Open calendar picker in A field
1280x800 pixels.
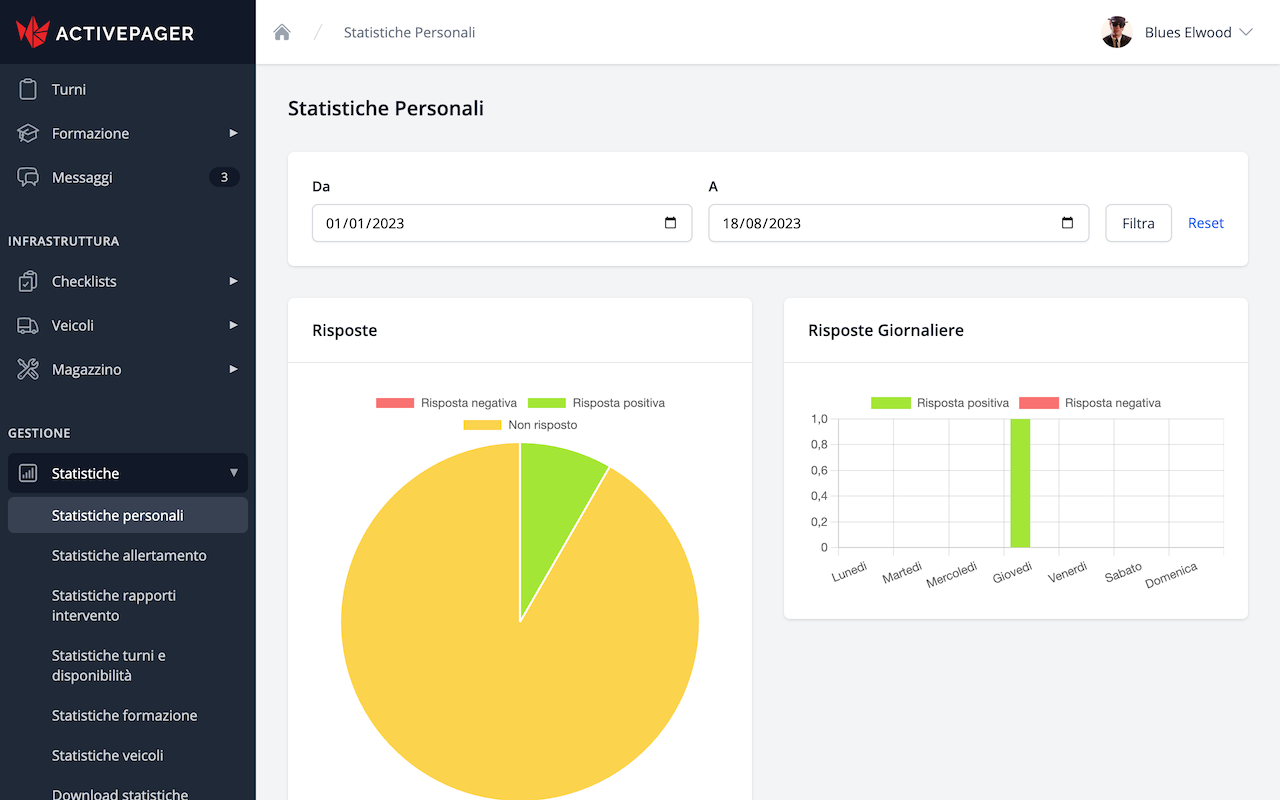pyautogui.click(x=1067, y=223)
